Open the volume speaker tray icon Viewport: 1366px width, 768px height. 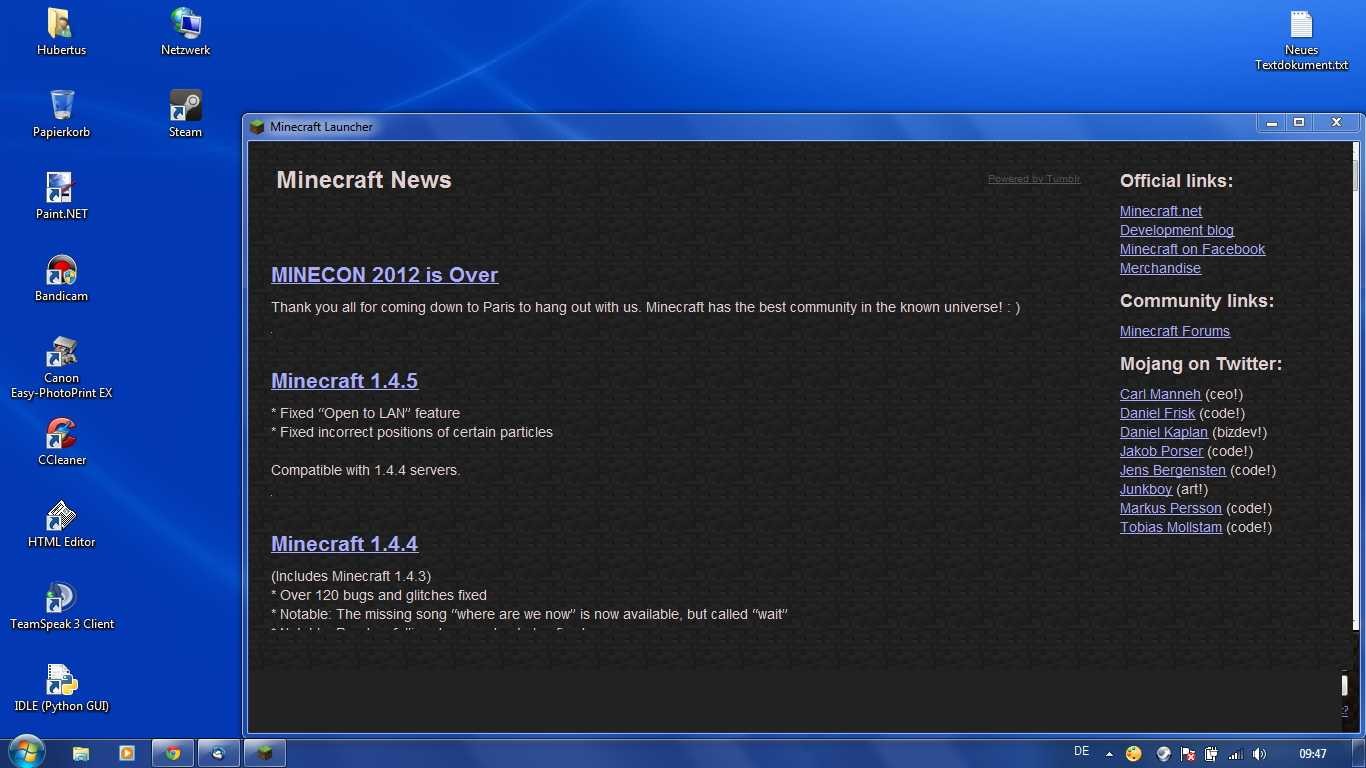1259,754
